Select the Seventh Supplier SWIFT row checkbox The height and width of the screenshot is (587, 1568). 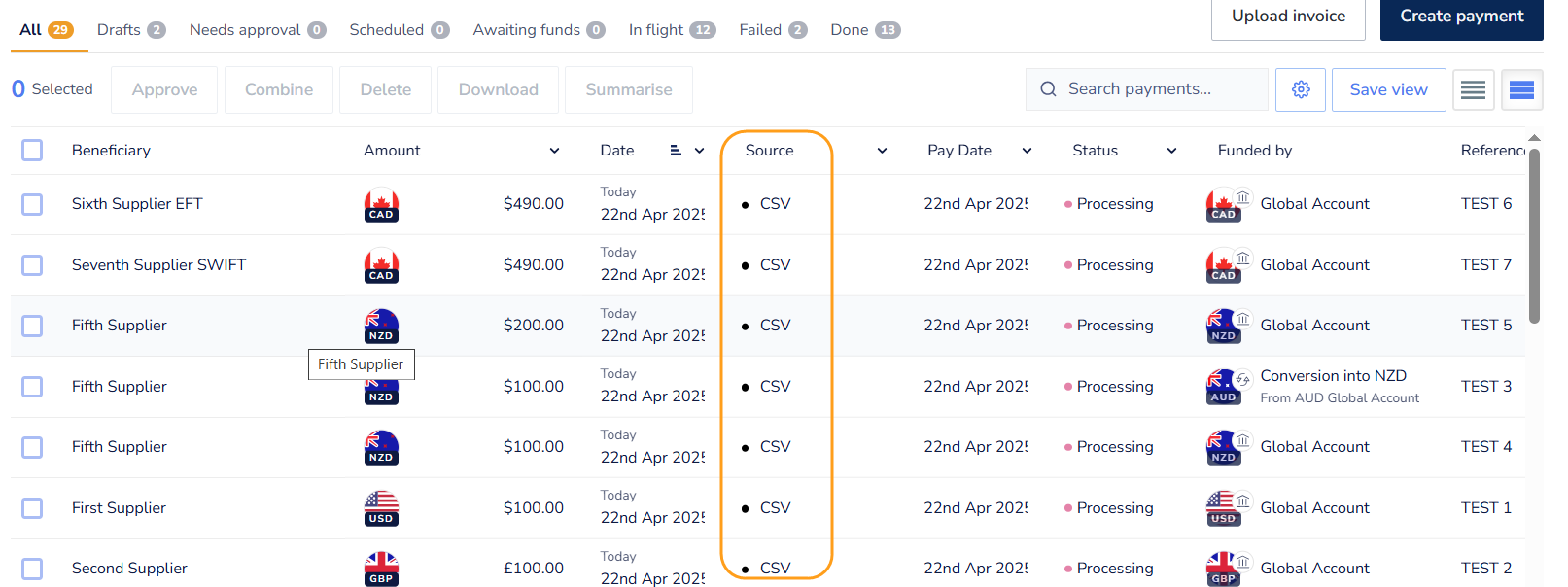(32, 265)
